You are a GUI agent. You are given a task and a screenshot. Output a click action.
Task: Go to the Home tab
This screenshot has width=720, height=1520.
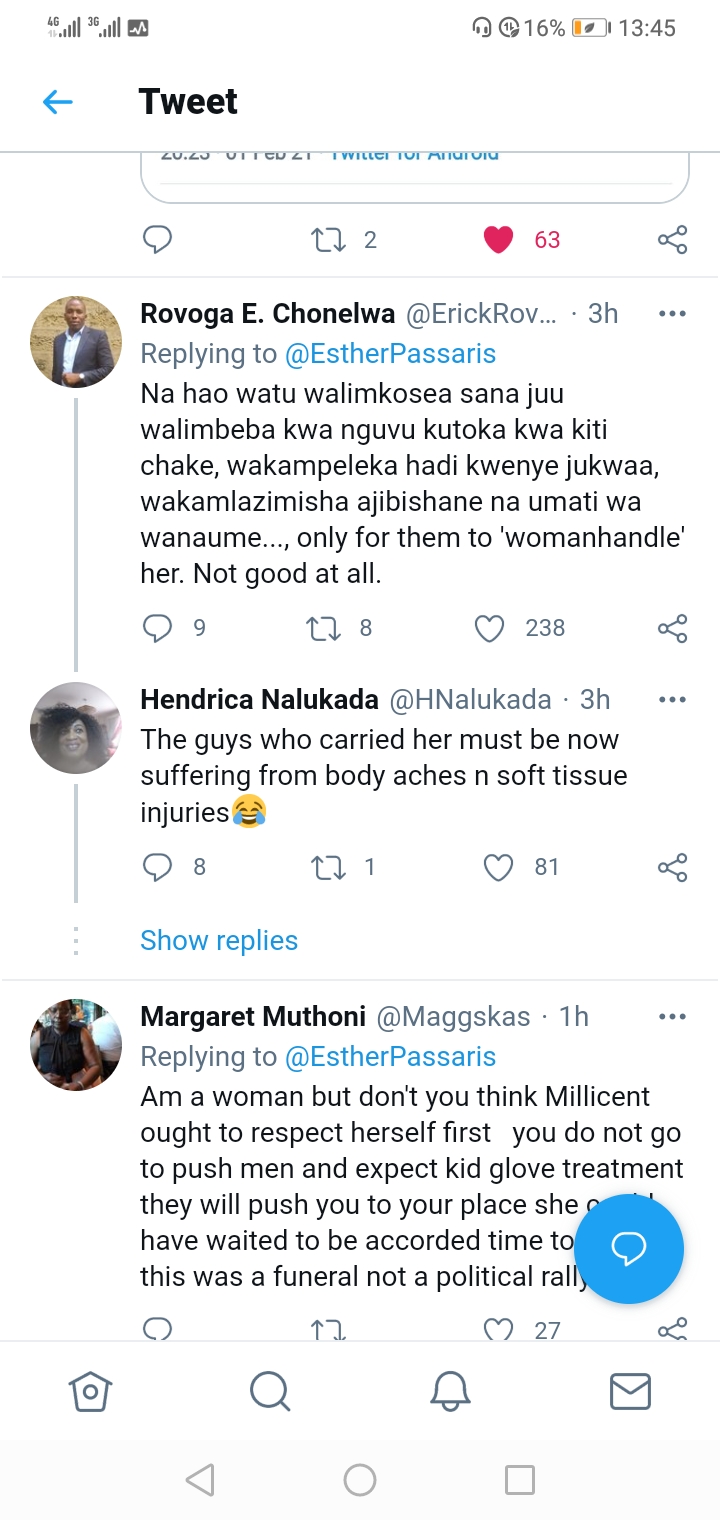90,1391
